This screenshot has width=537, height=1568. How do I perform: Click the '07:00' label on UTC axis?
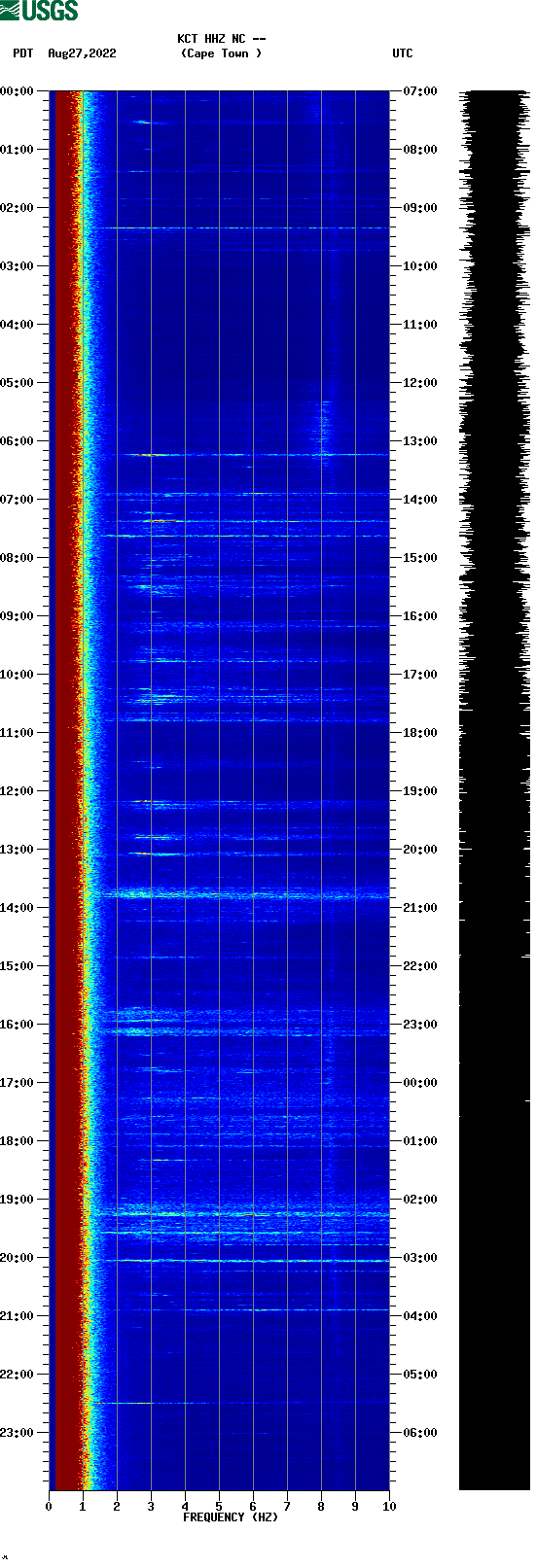[420, 91]
